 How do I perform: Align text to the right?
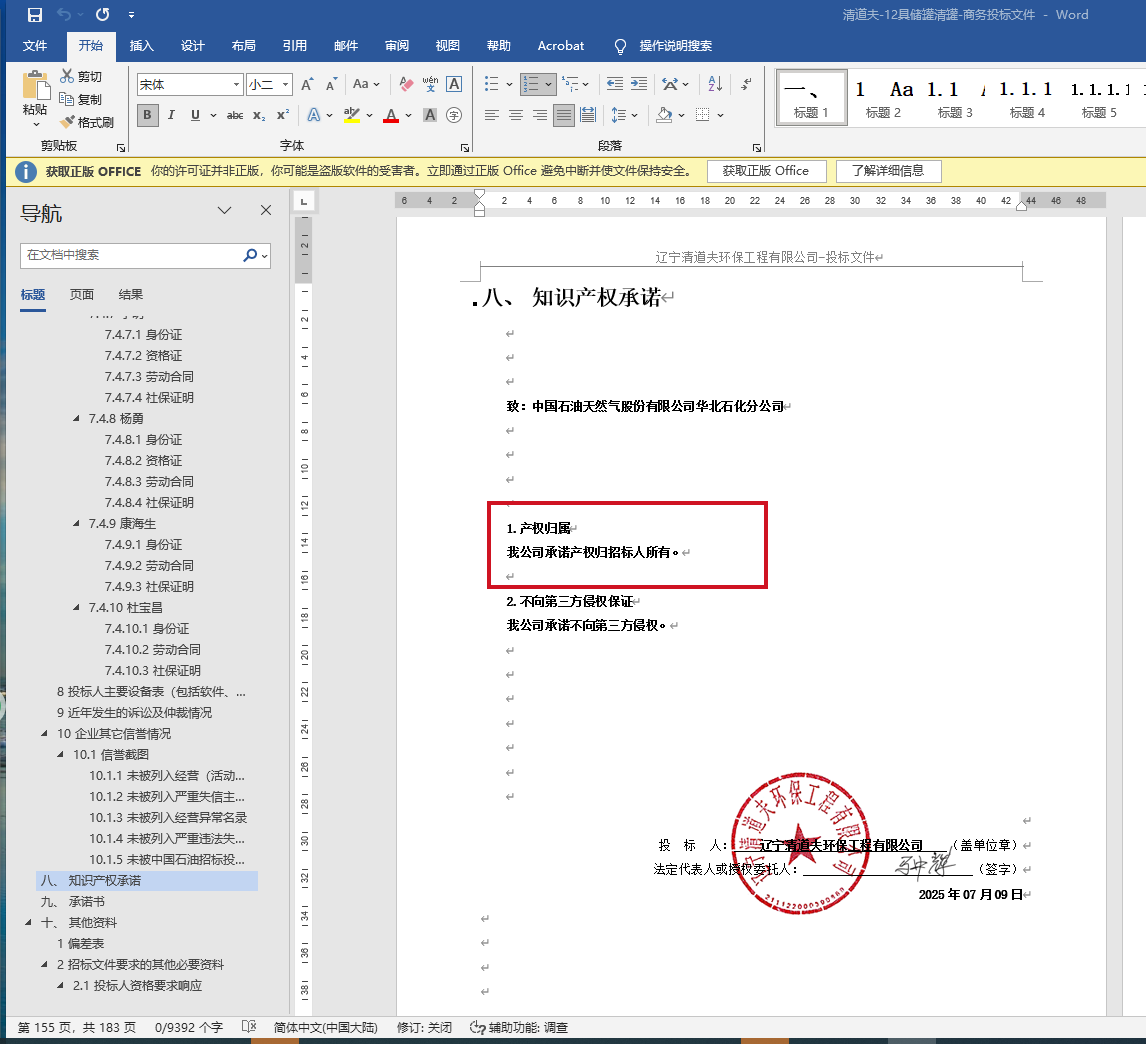tap(539, 115)
